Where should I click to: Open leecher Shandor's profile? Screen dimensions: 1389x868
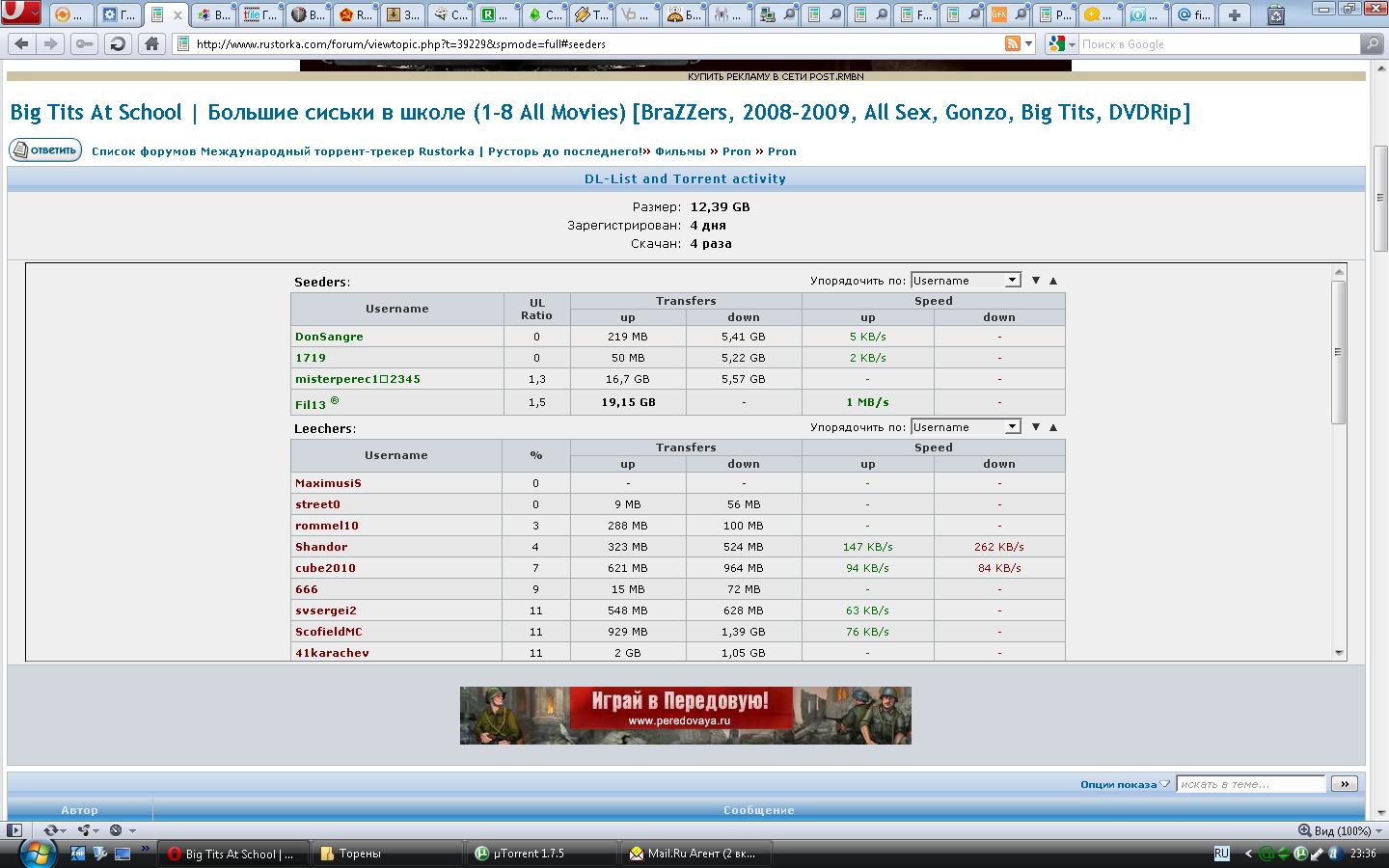pos(321,547)
